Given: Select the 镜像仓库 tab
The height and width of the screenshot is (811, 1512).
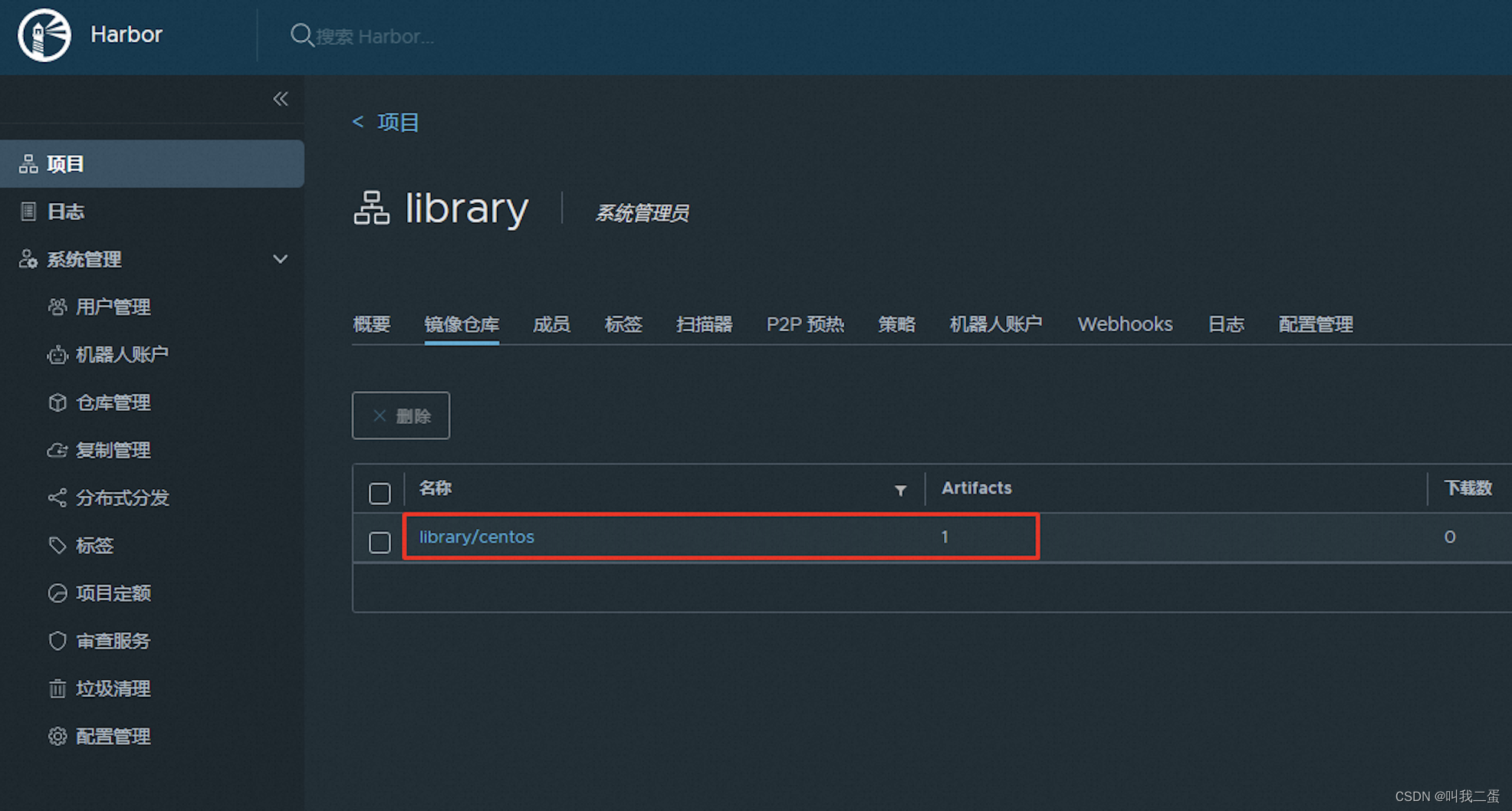Looking at the screenshot, I should (462, 324).
